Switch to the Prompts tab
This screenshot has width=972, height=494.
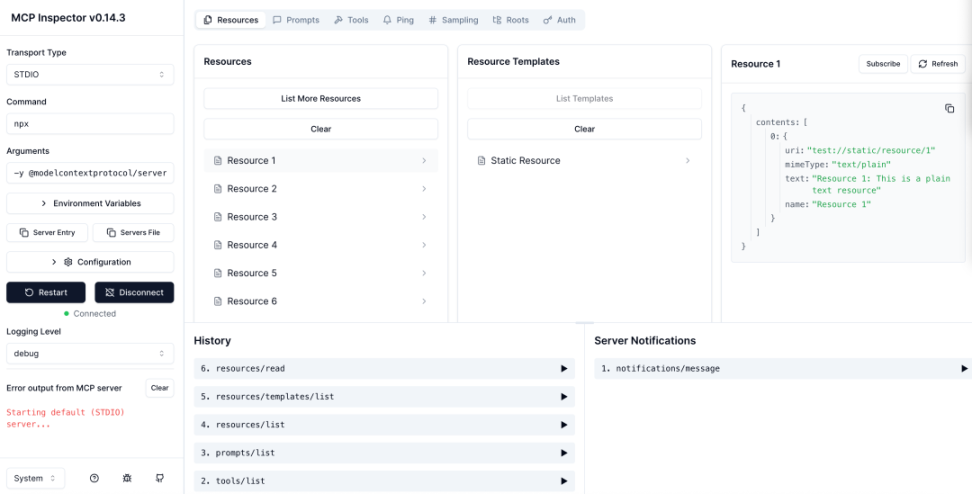click(296, 20)
